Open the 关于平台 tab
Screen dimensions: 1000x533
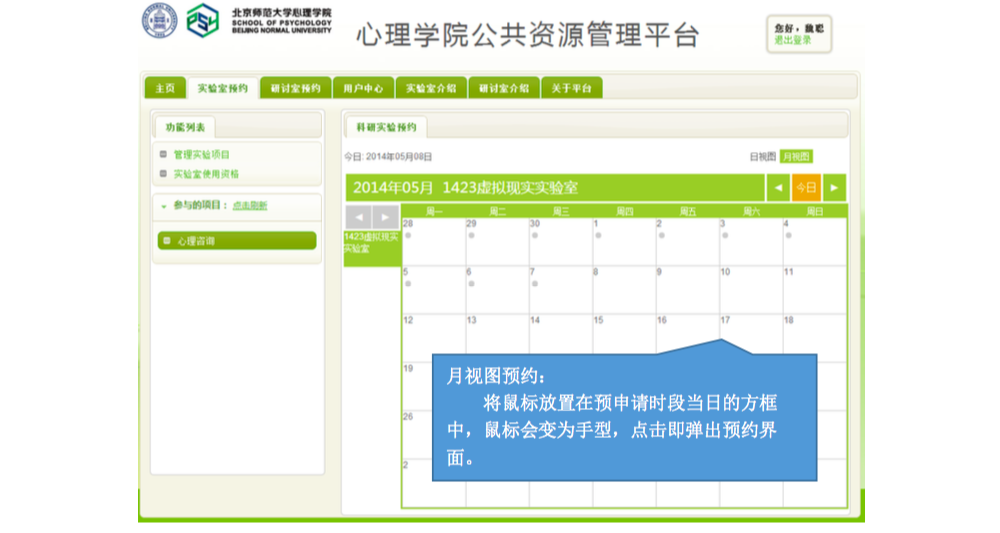[x=572, y=88]
